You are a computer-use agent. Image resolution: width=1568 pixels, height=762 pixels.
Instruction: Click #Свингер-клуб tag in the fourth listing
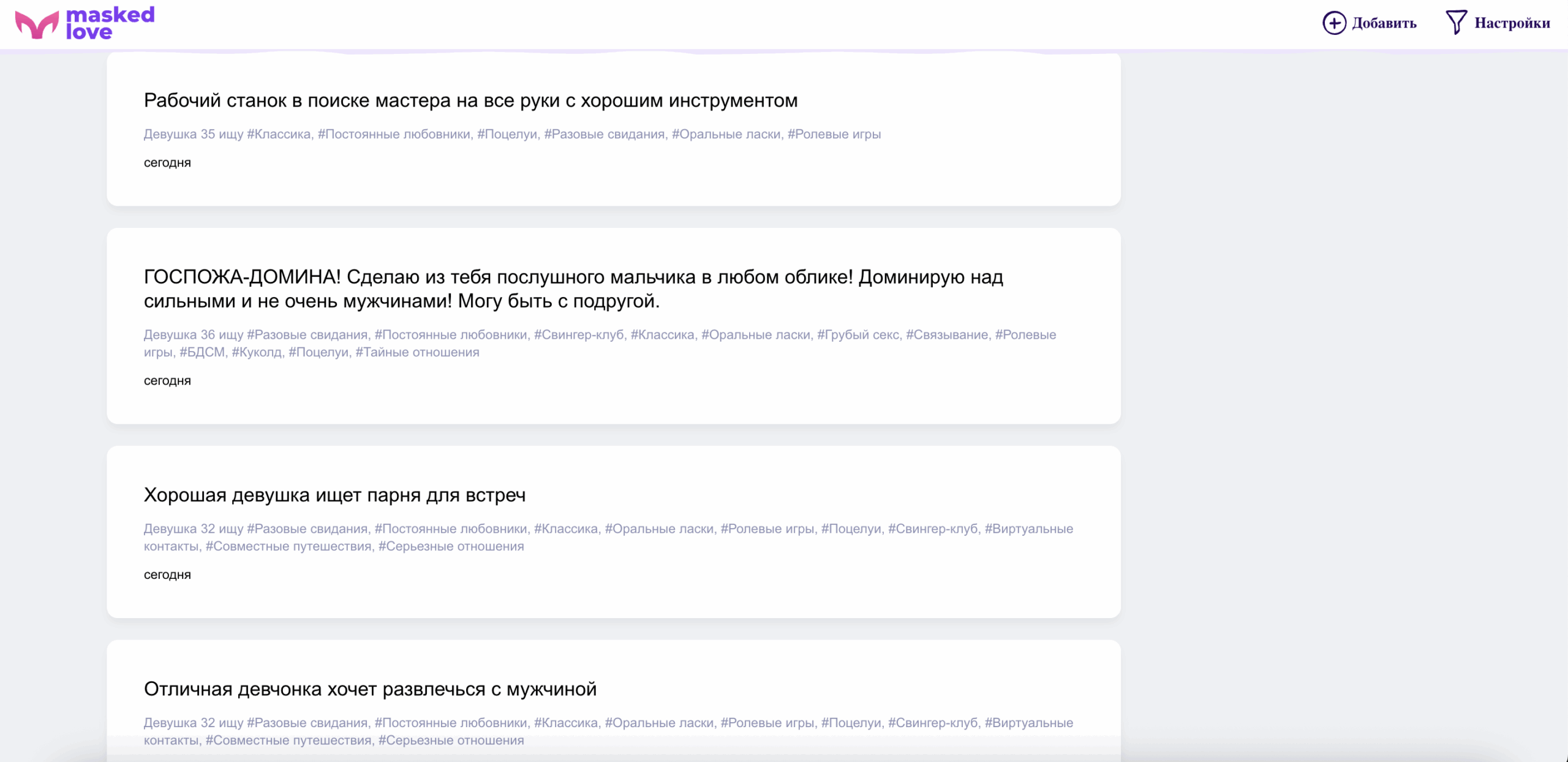coord(933,723)
